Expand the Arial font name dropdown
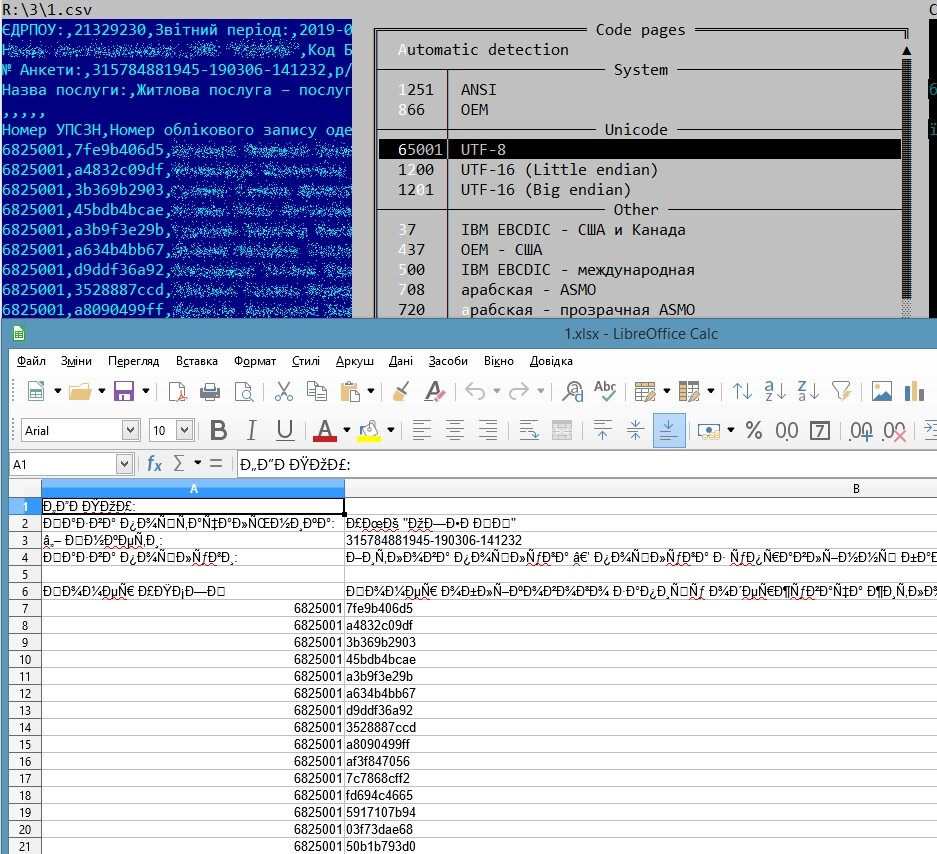Viewport: 937px width, 854px height. (x=130, y=431)
